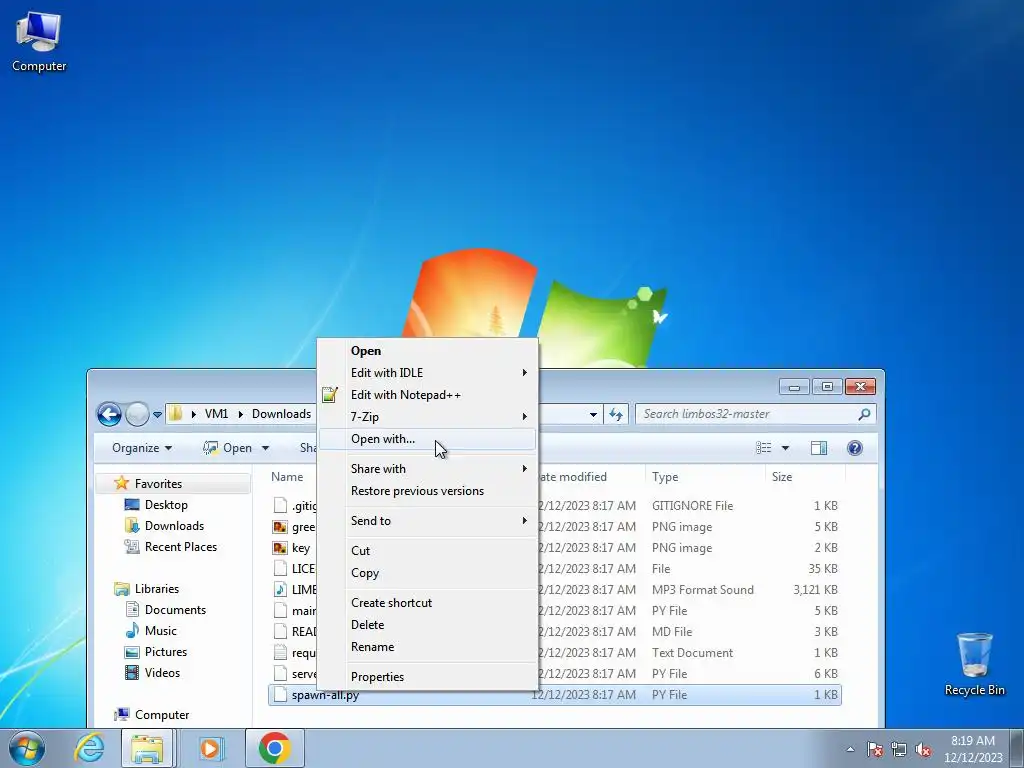
Task: Choose Edit with Notepad++
Action: coord(427,395)
